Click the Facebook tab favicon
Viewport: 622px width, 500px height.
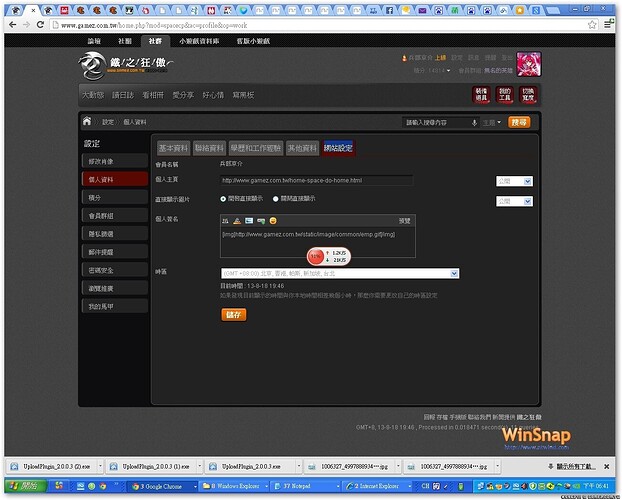[390, 11]
